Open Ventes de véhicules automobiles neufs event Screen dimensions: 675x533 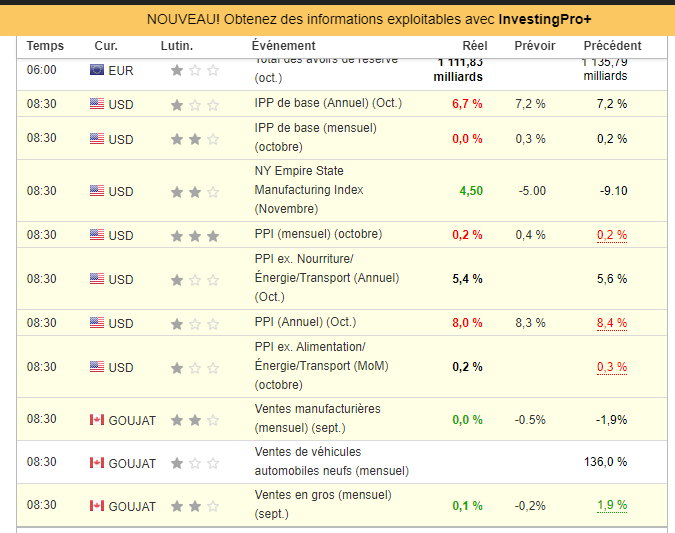click(331, 461)
